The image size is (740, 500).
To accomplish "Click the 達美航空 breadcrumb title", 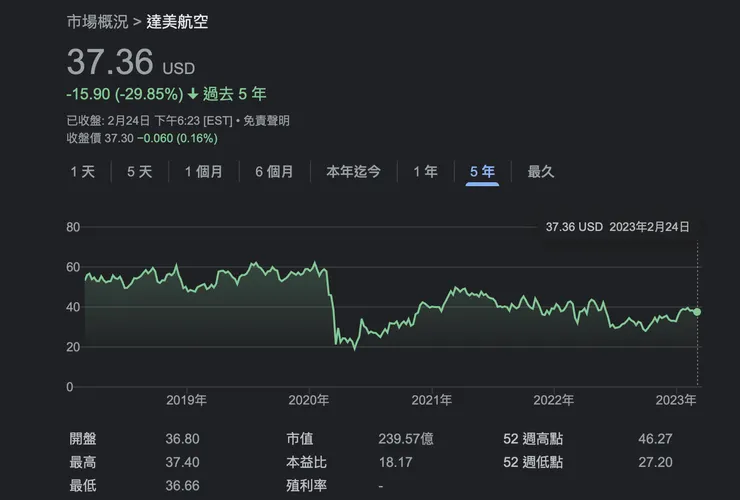I will (177, 22).
